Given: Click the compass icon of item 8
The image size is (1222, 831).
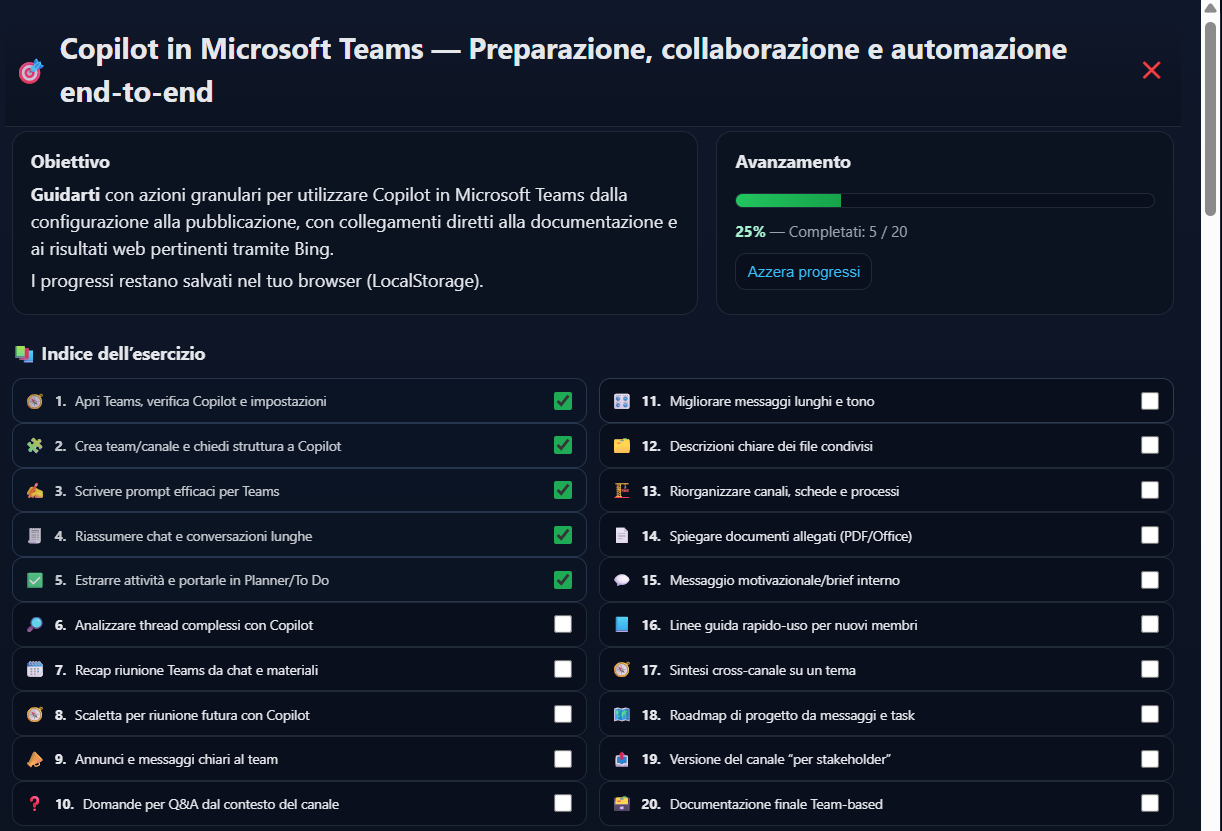Looking at the screenshot, I should pyautogui.click(x=35, y=715).
